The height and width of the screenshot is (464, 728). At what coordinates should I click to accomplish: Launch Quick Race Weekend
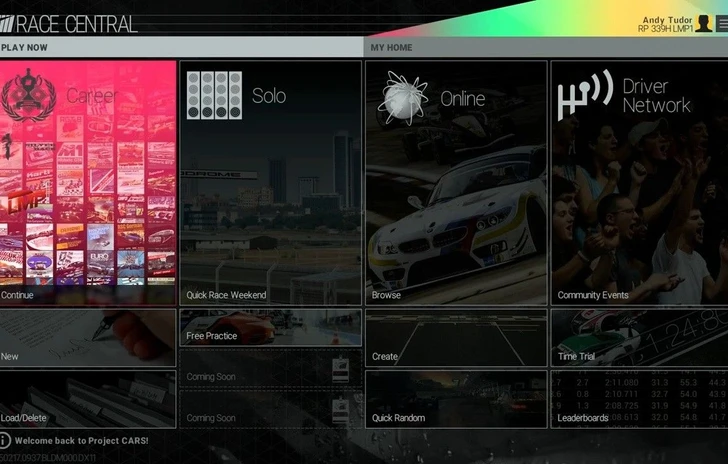[270, 183]
